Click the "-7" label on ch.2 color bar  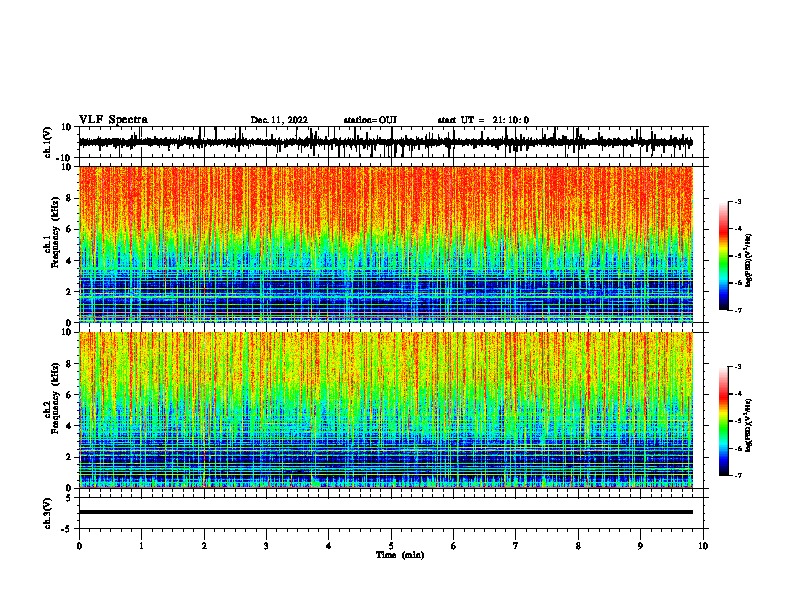tap(738, 475)
